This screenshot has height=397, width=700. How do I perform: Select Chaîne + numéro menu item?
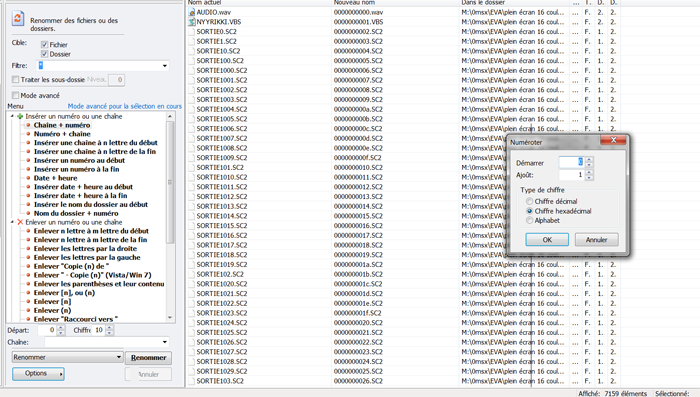(x=62, y=125)
